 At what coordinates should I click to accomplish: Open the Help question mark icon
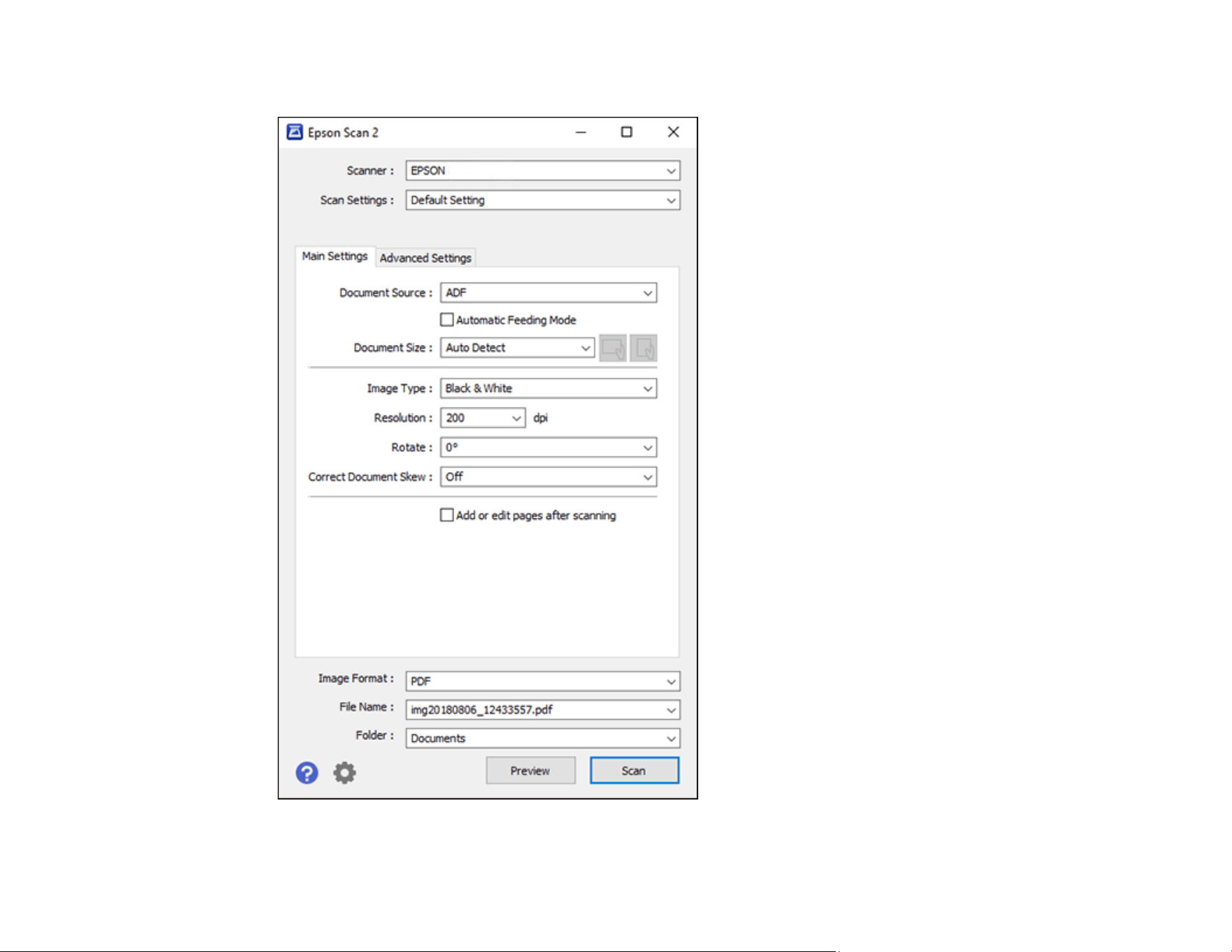pyautogui.click(x=306, y=773)
